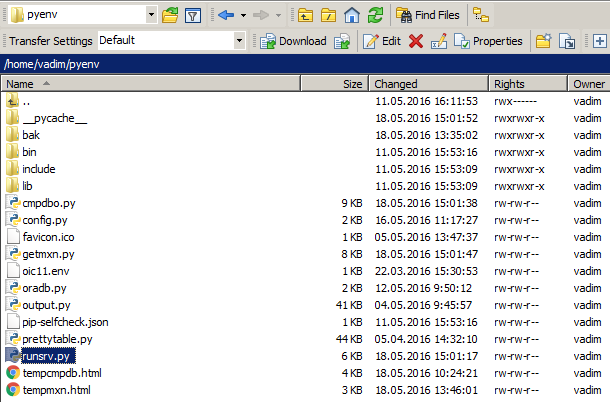Refresh the remote directory listing

pyautogui.click(x=375, y=15)
